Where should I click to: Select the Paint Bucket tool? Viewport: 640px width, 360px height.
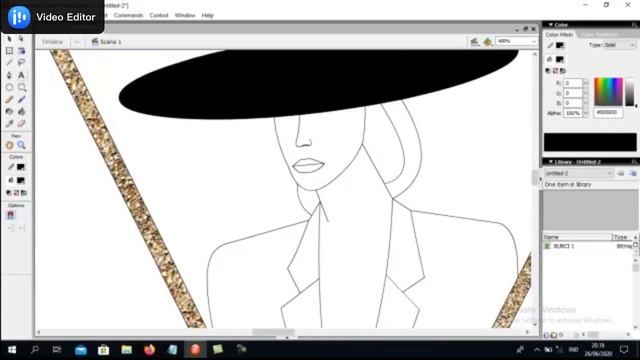(x=21, y=111)
